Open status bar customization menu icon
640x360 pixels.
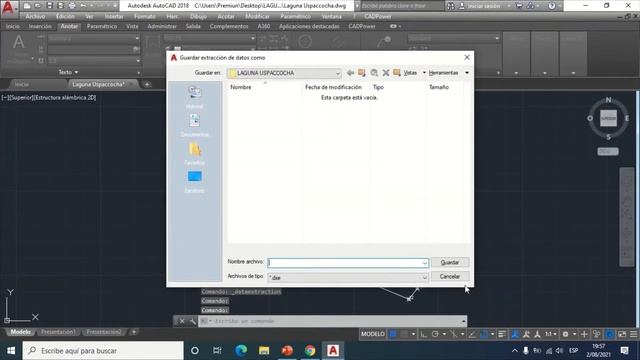pos(633,334)
